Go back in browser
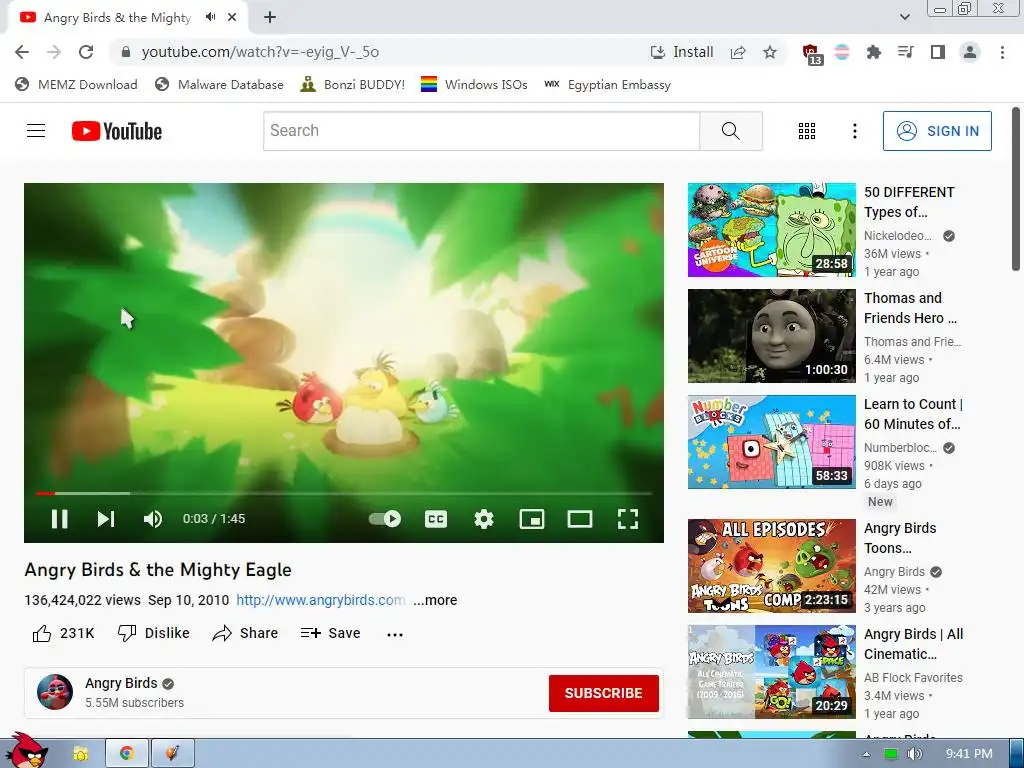 (x=22, y=52)
